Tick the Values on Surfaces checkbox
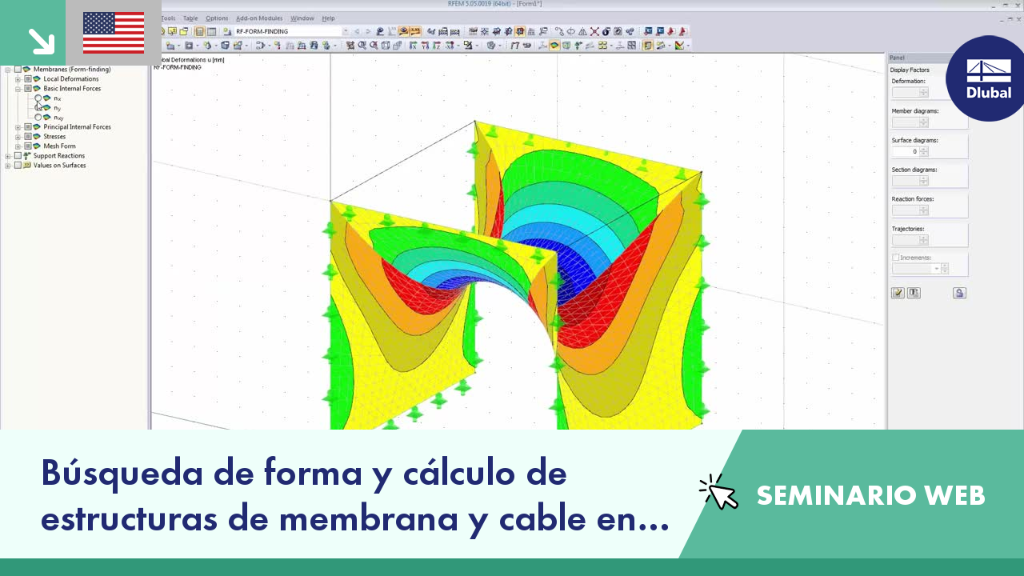This screenshot has height=576, width=1024. pyautogui.click(x=18, y=165)
